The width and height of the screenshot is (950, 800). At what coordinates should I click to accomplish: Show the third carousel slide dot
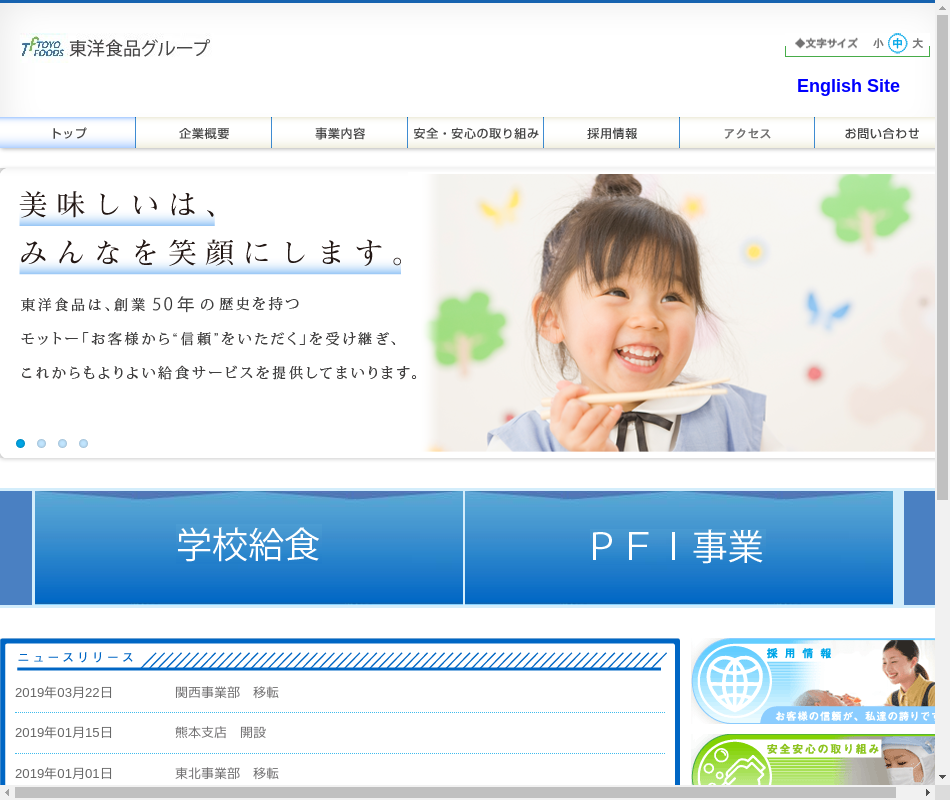(63, 443)
